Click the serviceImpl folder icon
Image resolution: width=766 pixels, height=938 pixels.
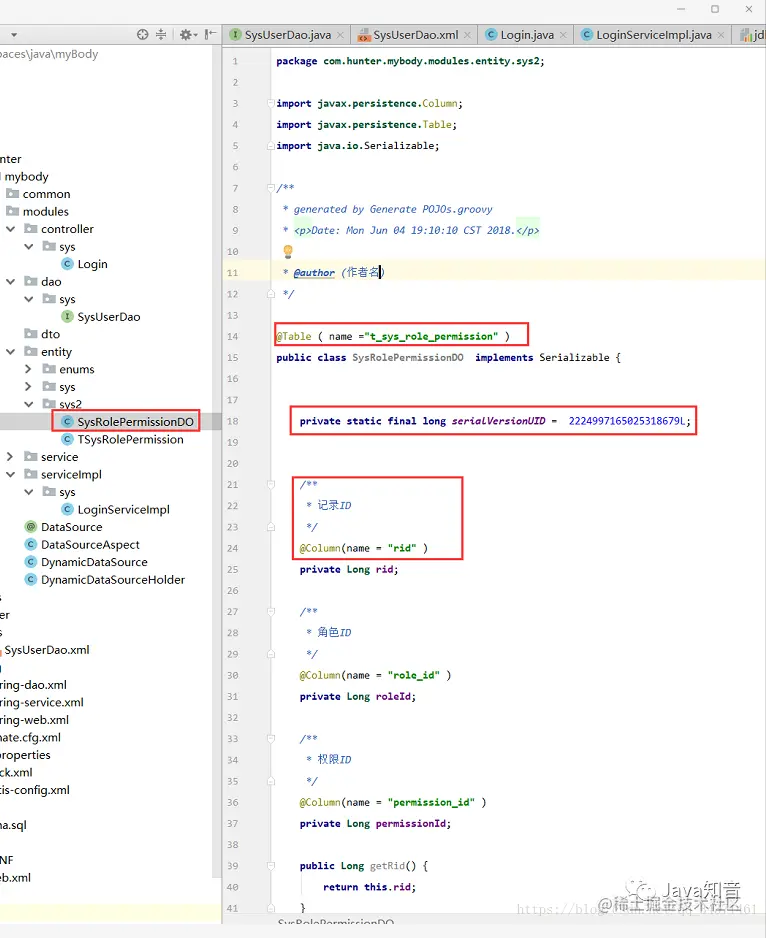point(31,474)
